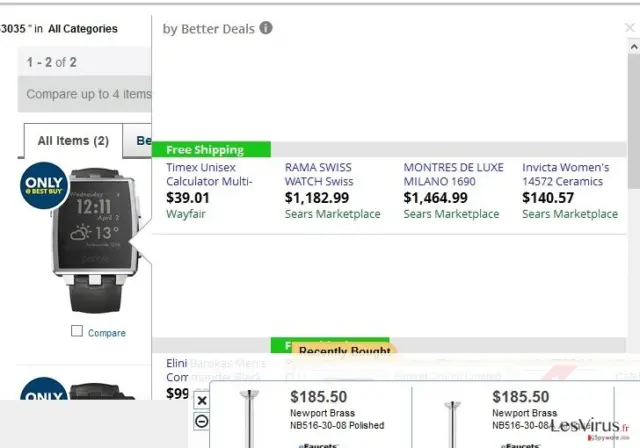This screenshot has height=448, width=640.
Task: Click the $140.57 price
Action: tap(548, 198)
